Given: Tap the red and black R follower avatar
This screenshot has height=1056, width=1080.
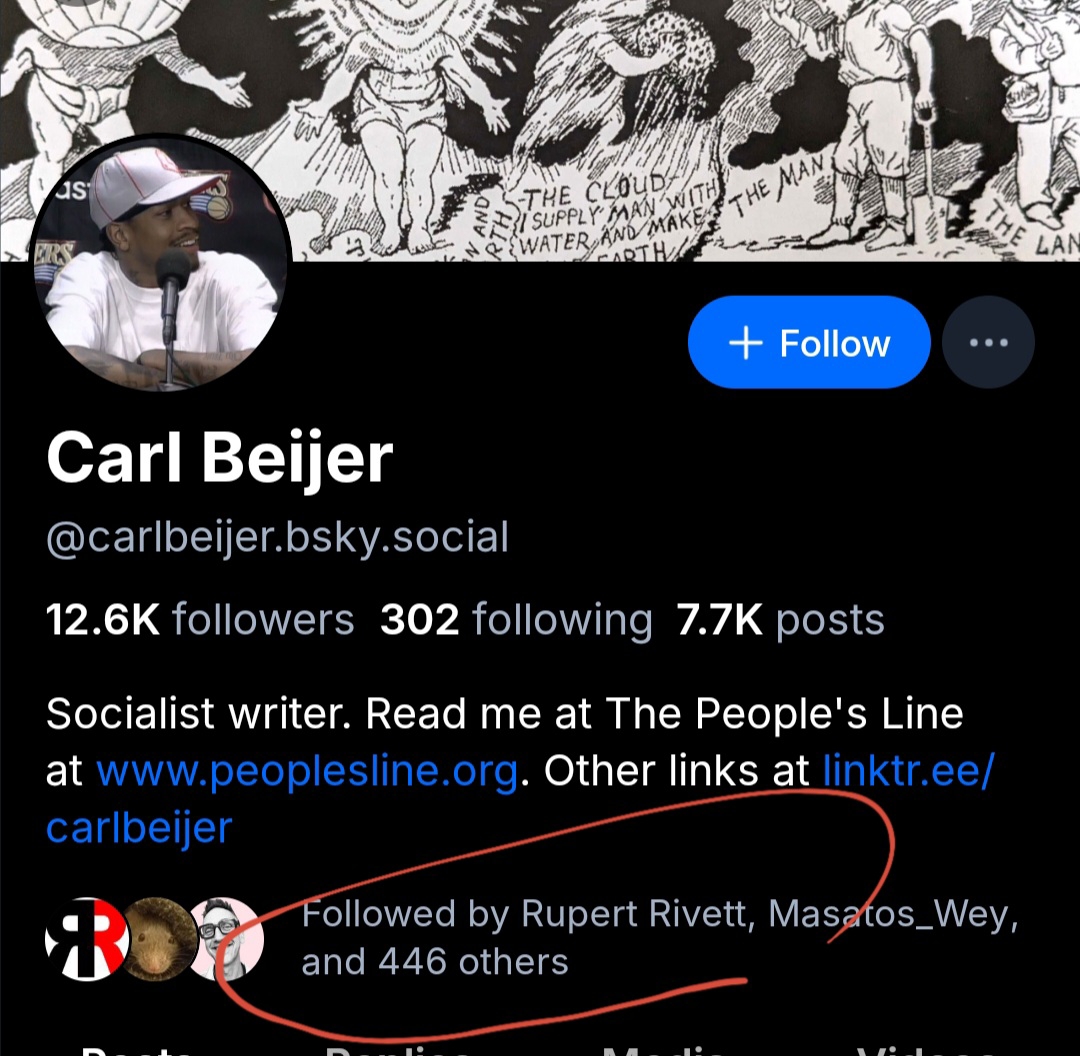Looking at the screenshot, I should (88, 939).
